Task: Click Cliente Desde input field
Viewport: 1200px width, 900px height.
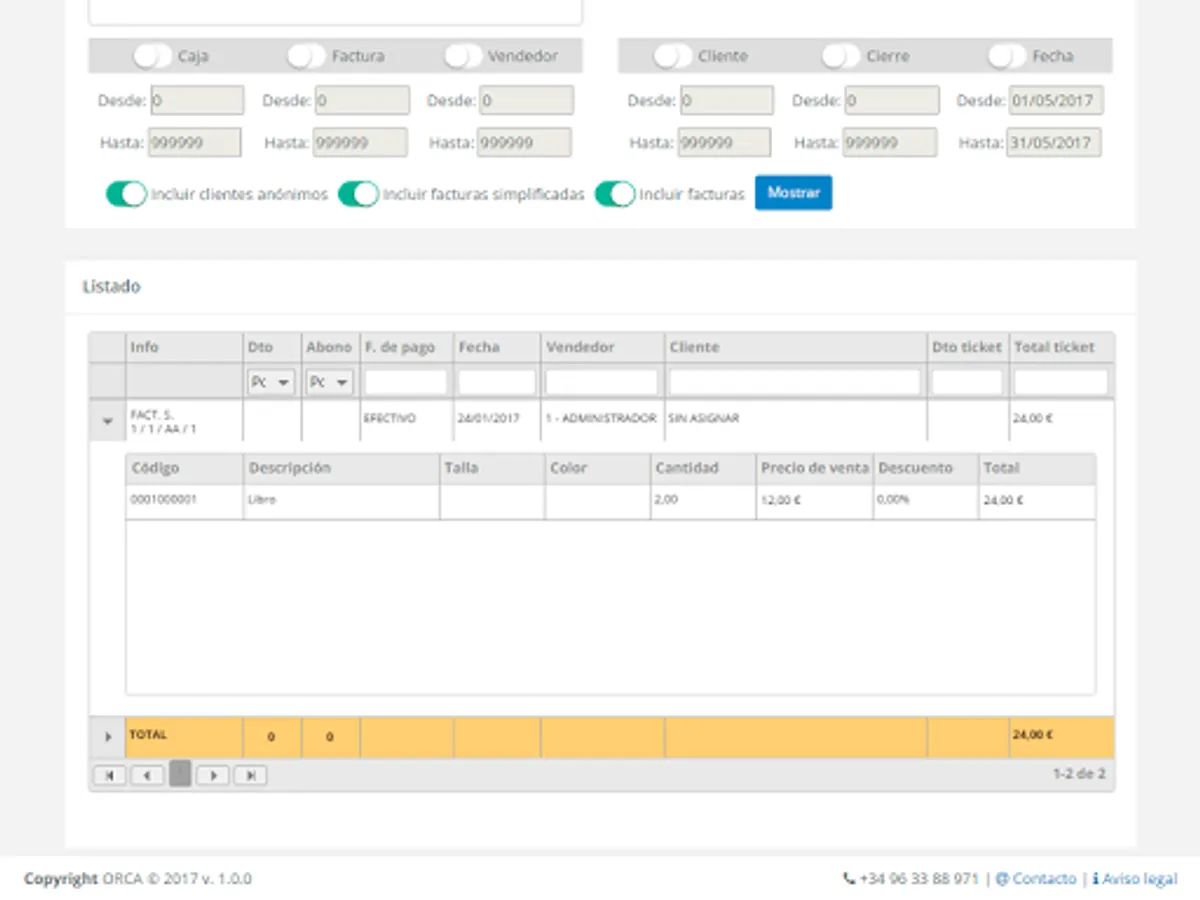Action: tap(726, 100)
